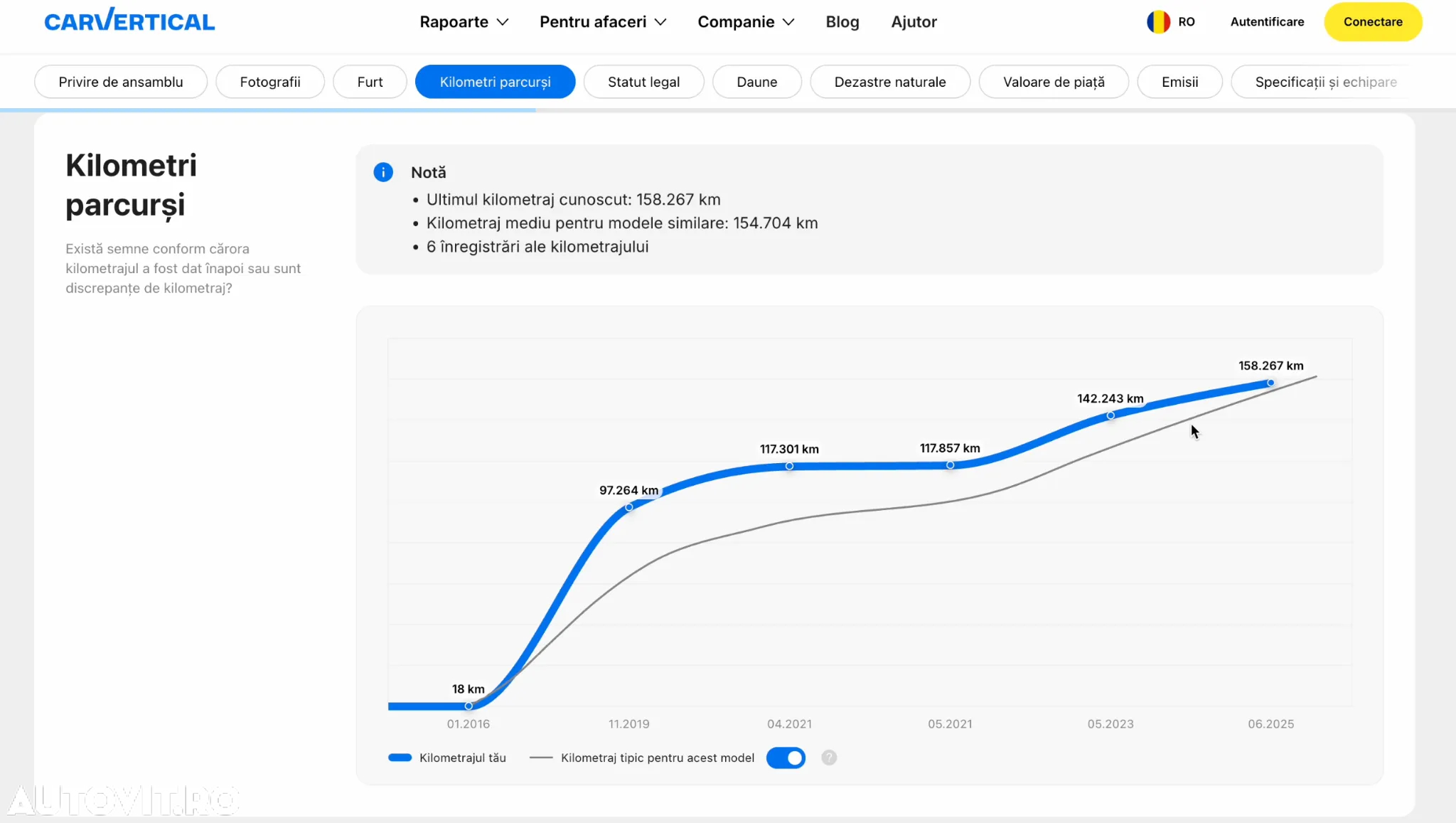Image resolution: width=1456 pixels, height=823 pixels.
Task: Click the 142.243 km data point
Action: [x=1110, y=415]
